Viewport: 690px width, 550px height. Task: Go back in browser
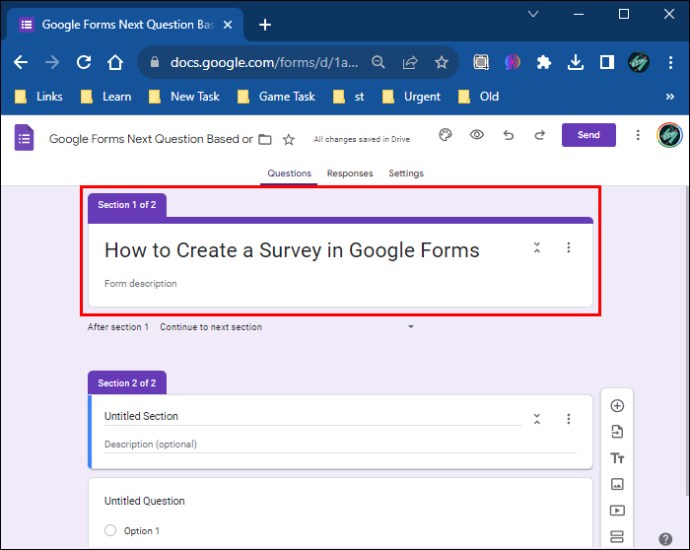click(x=21, y=62)
